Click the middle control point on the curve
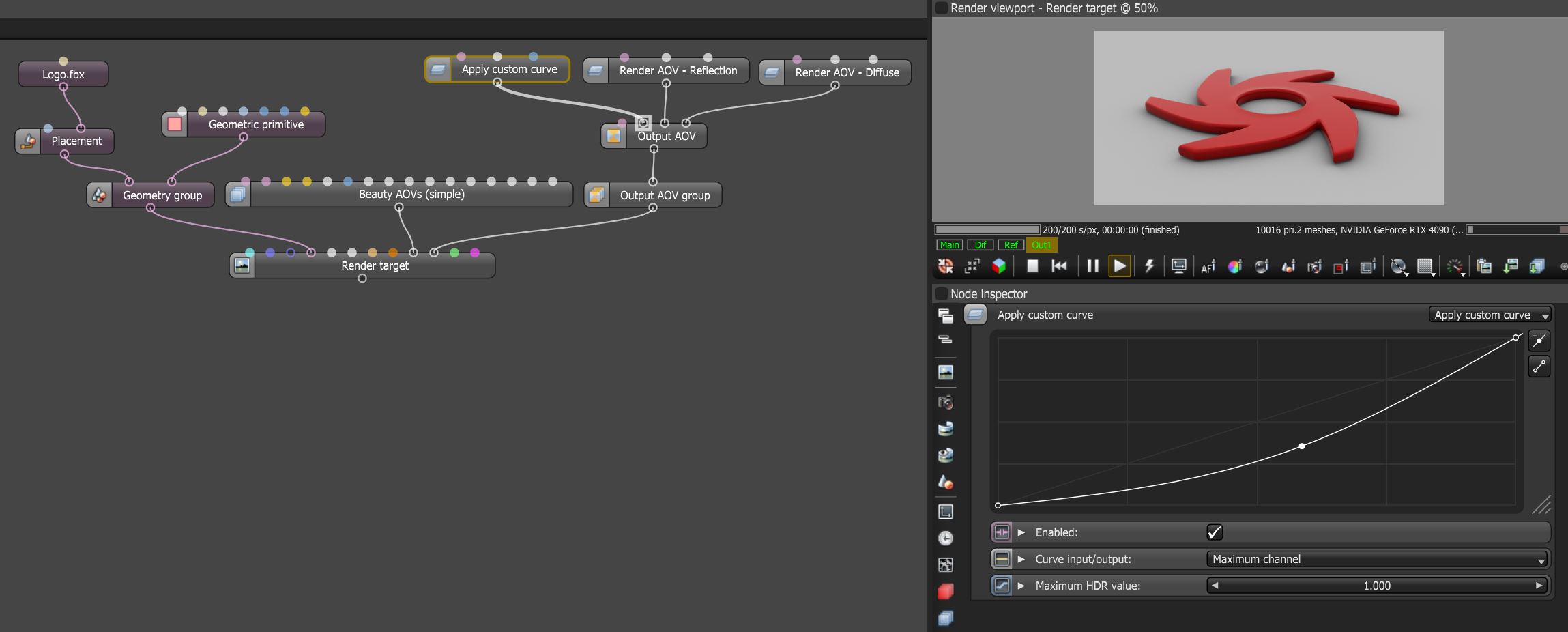1568x632 pixels. pyautogui.click(x=1302, y=446)
